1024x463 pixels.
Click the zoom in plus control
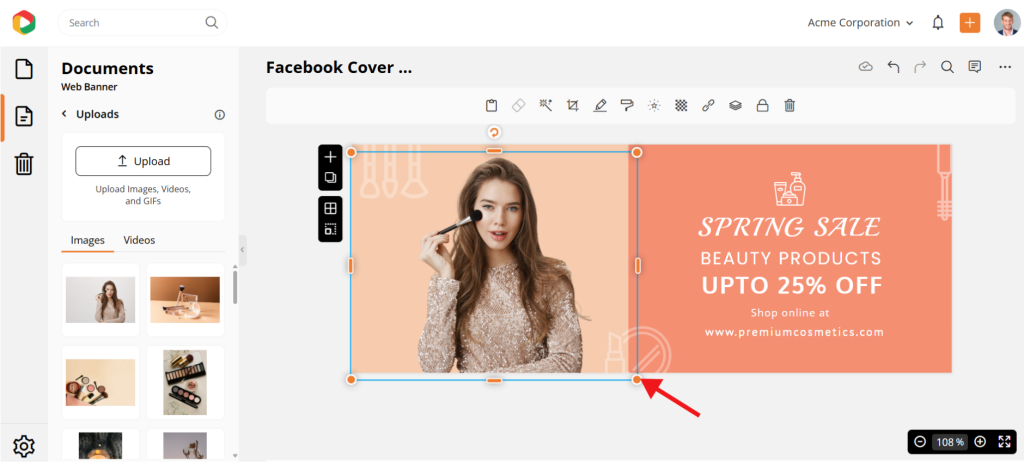(980, 441)
